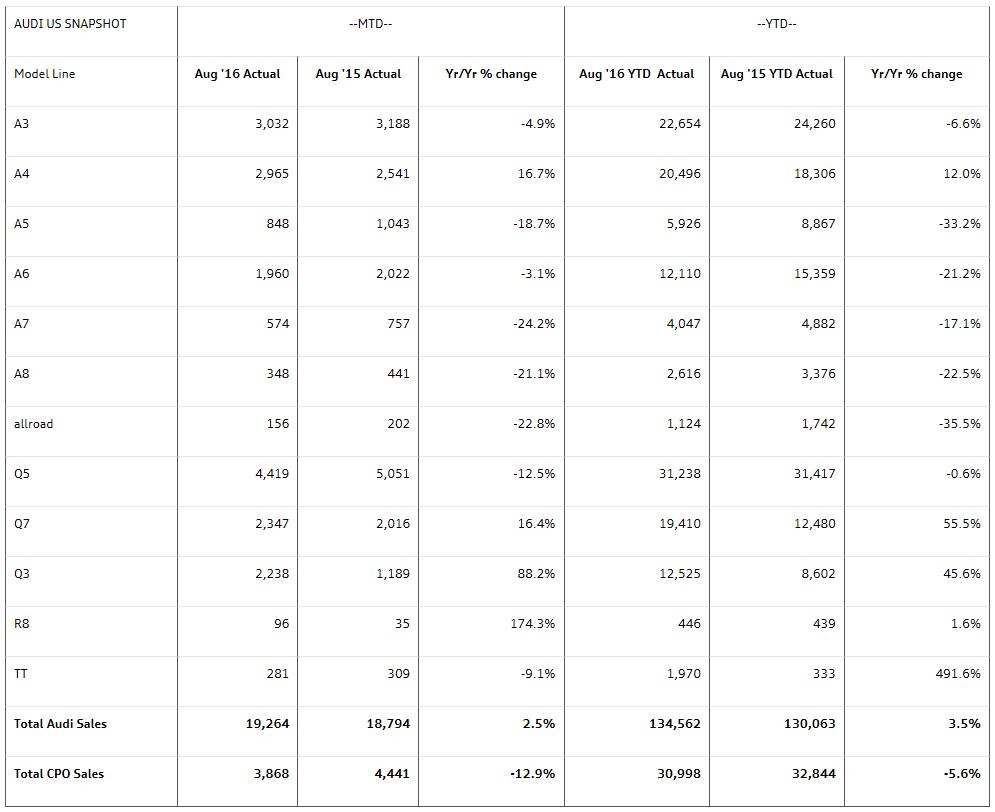
Task: Select the A3 row label
Action: (x=22, y=124)
